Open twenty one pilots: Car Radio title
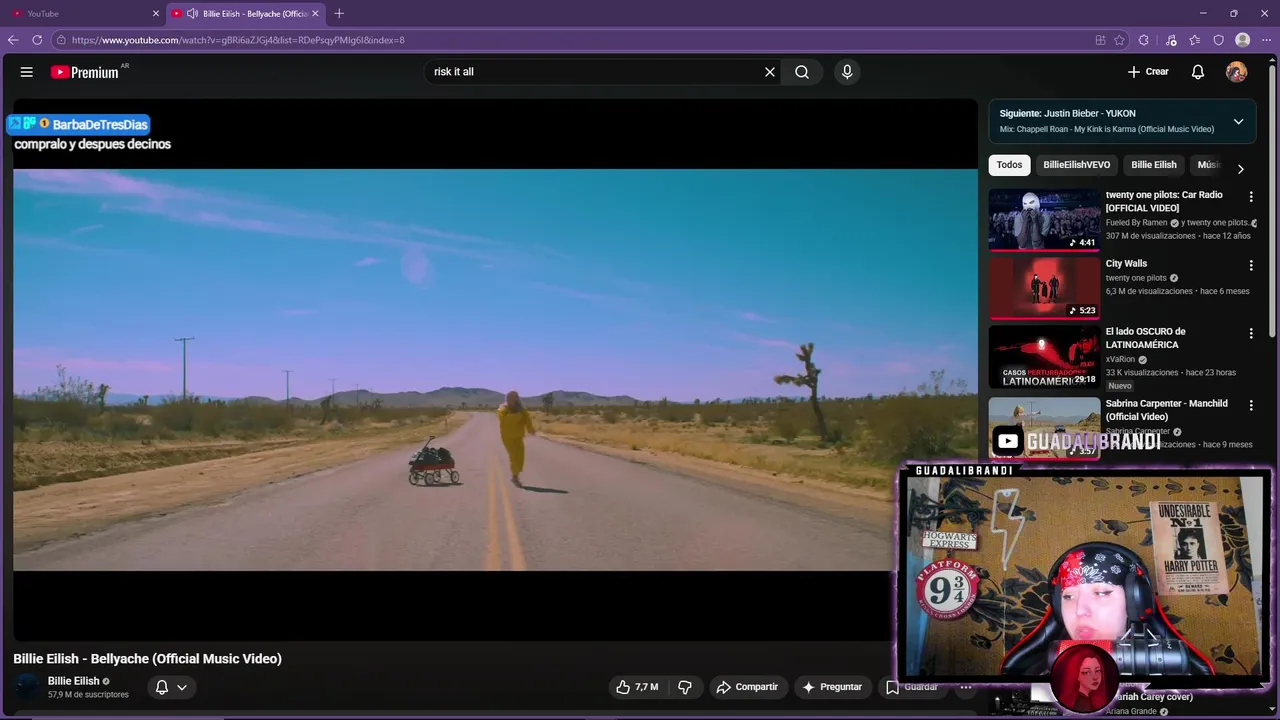The image size is (1280, 720). [1164, 201]
